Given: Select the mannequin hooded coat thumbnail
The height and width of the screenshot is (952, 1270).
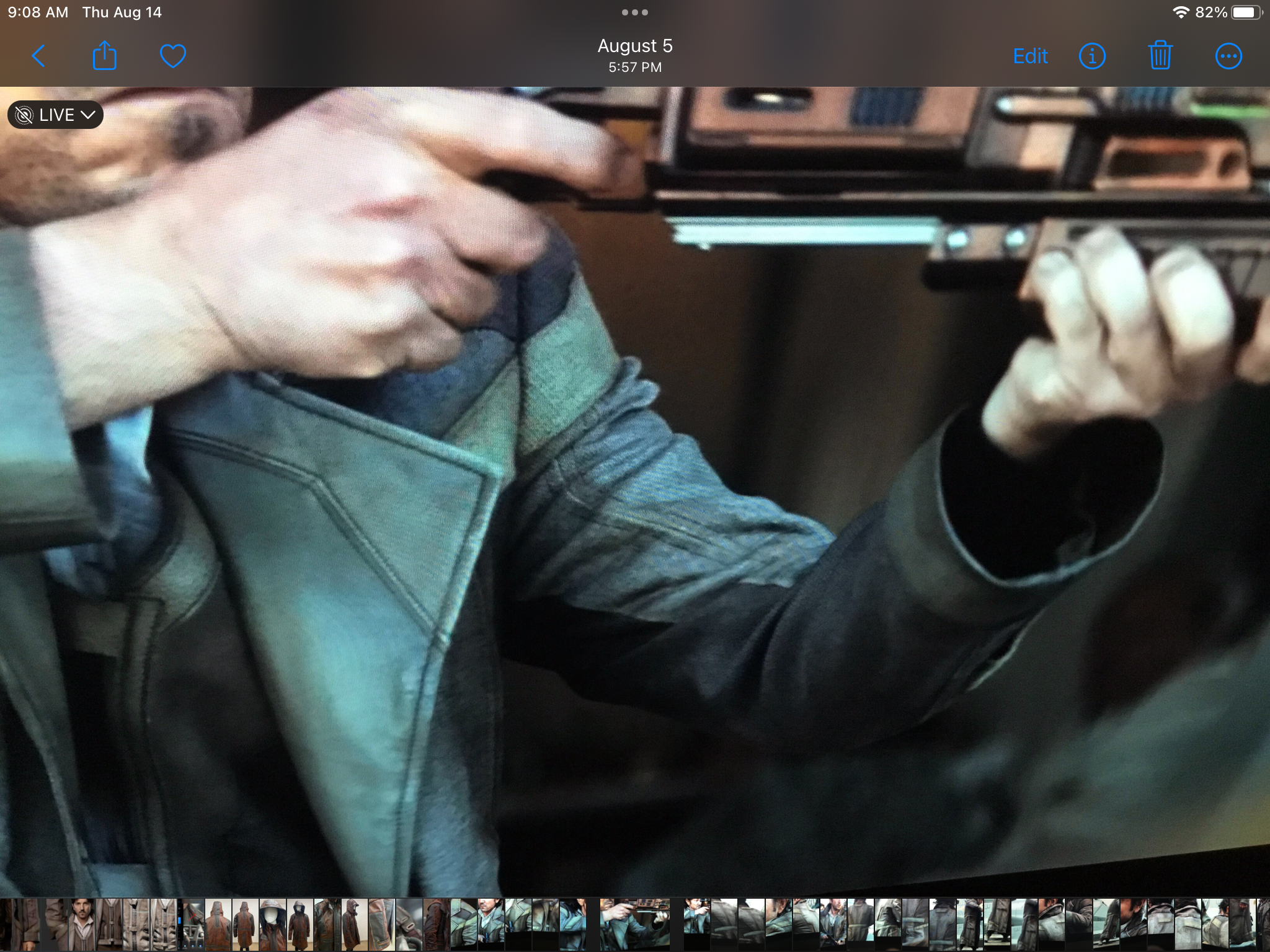Looking at the screenshot, I should [x=272, y=925].
